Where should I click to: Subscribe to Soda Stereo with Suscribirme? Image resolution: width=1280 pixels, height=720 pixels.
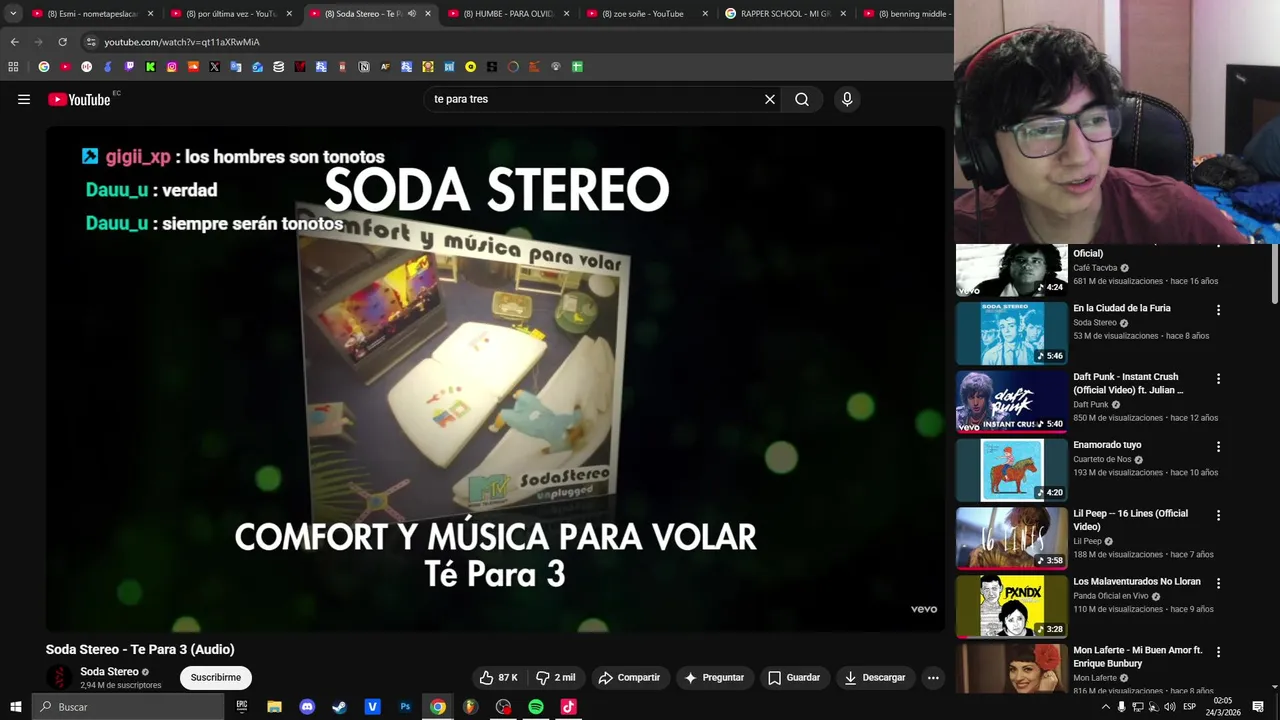pos(216,677)
